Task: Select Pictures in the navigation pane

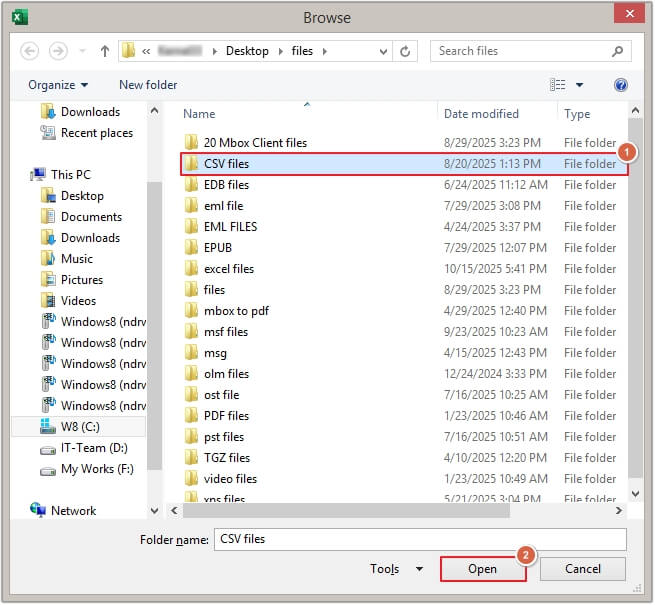Action: tap(72, 280)
